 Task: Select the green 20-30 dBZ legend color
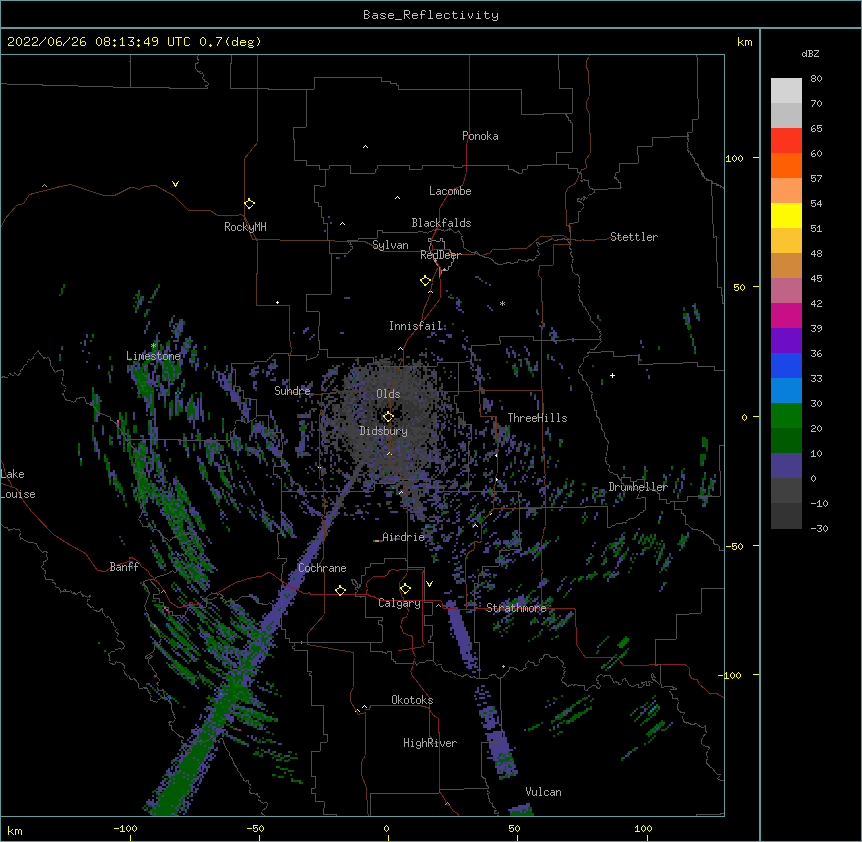[x=786, y=416]
